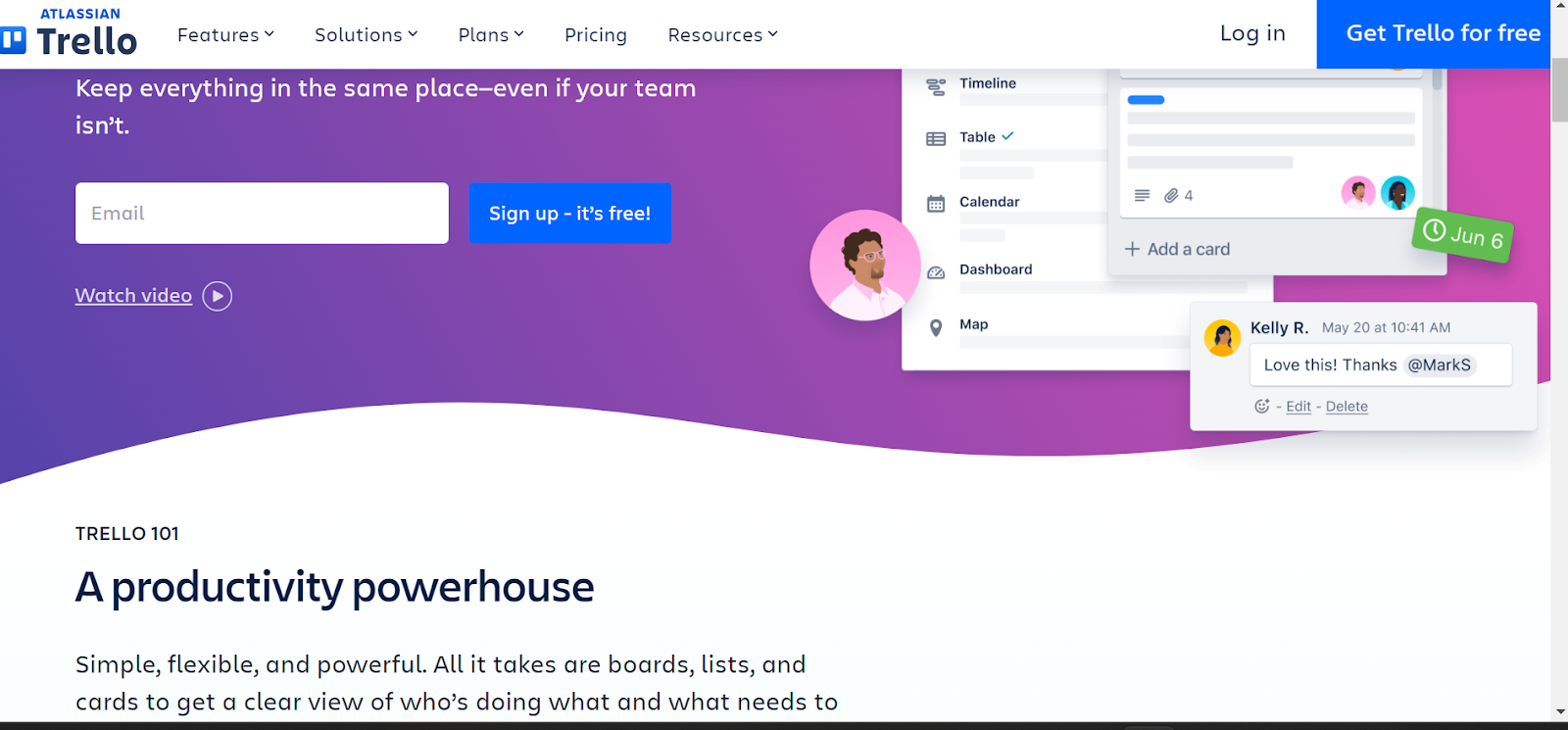The height and width of the screenshot is (730, 1568).
Task: Click the Kelly R. name
Action: (x=1280, y=328)
